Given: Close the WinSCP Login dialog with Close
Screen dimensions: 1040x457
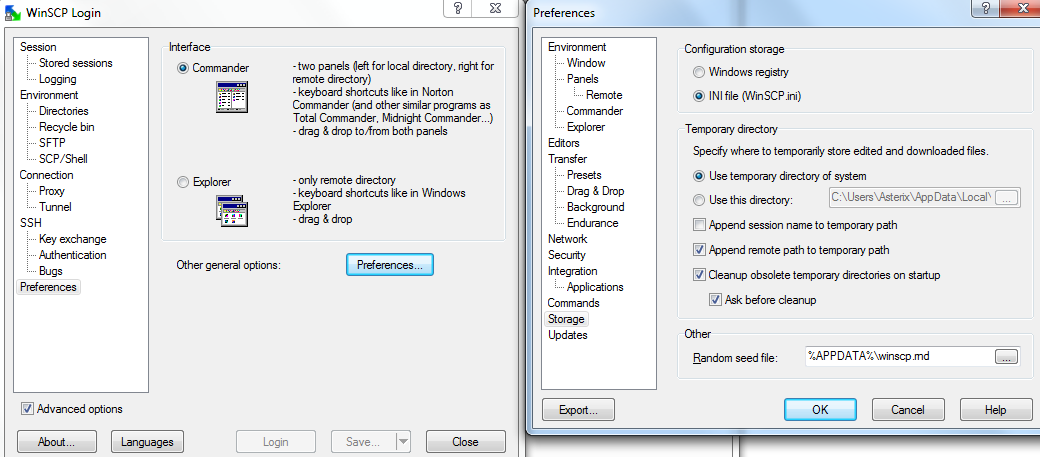Looking at the screenshot, I should pos(465,442).
